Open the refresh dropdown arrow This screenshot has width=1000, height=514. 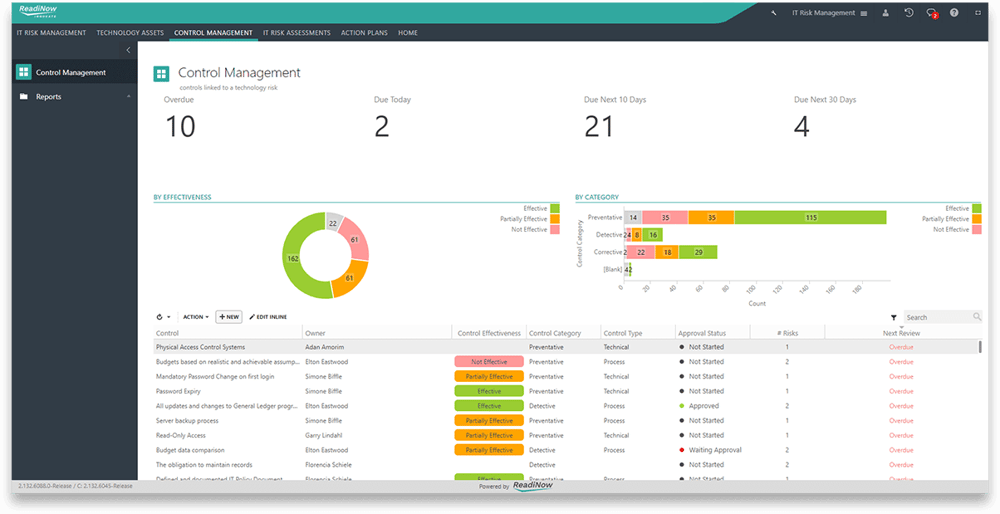coord(169,317)
